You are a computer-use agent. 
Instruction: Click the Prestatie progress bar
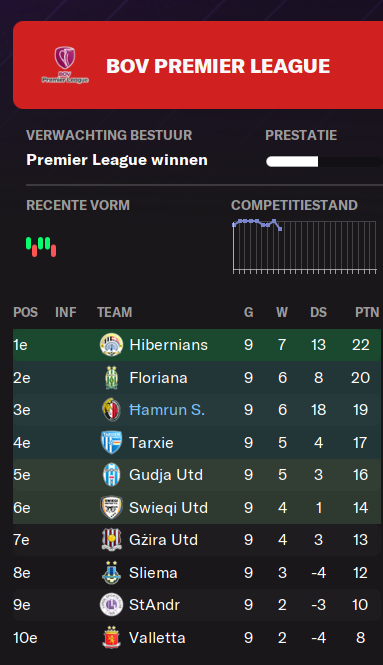point(324,162)
